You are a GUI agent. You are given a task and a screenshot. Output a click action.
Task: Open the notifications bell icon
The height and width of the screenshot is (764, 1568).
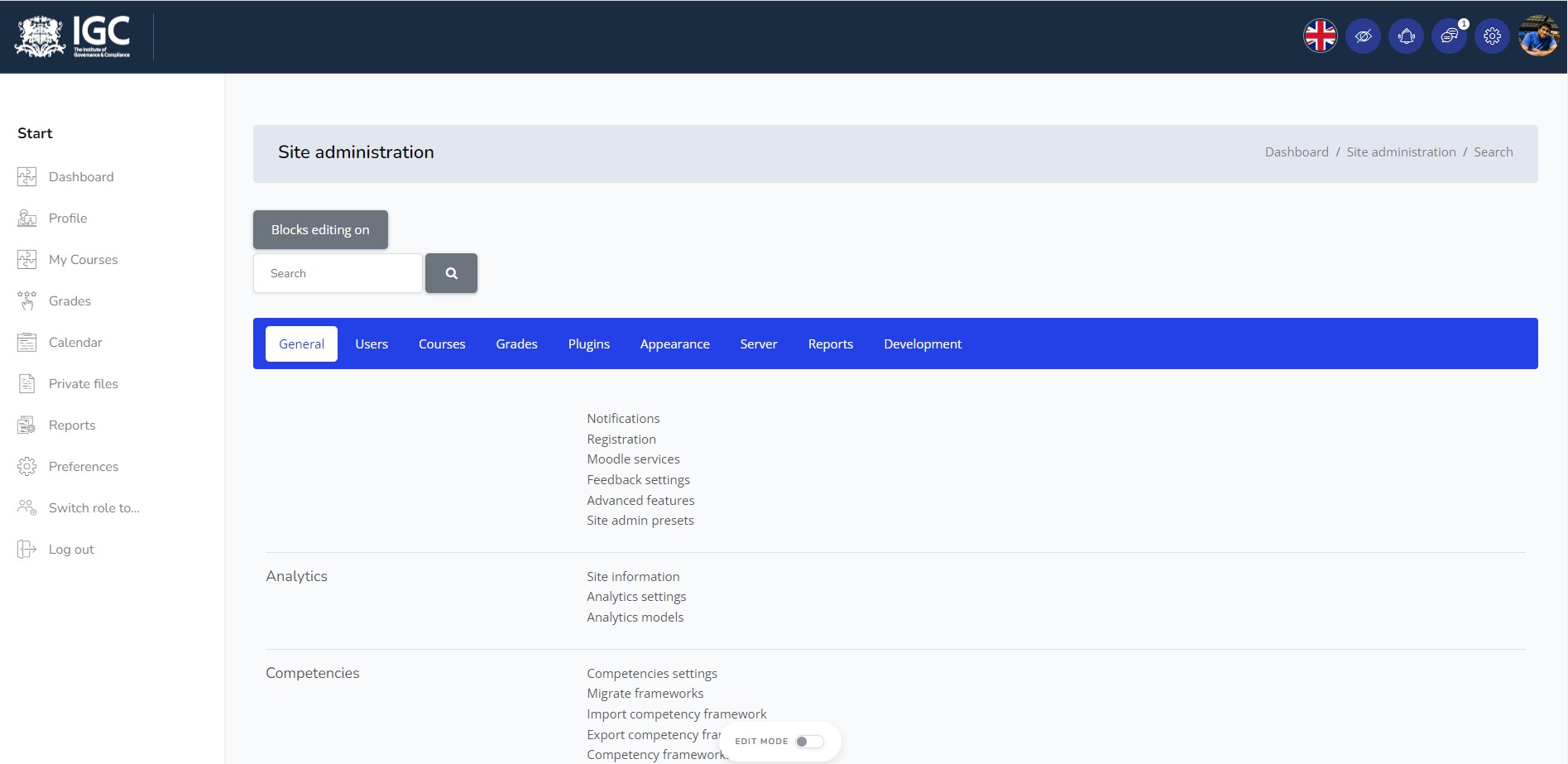(x=1406, y=35)
